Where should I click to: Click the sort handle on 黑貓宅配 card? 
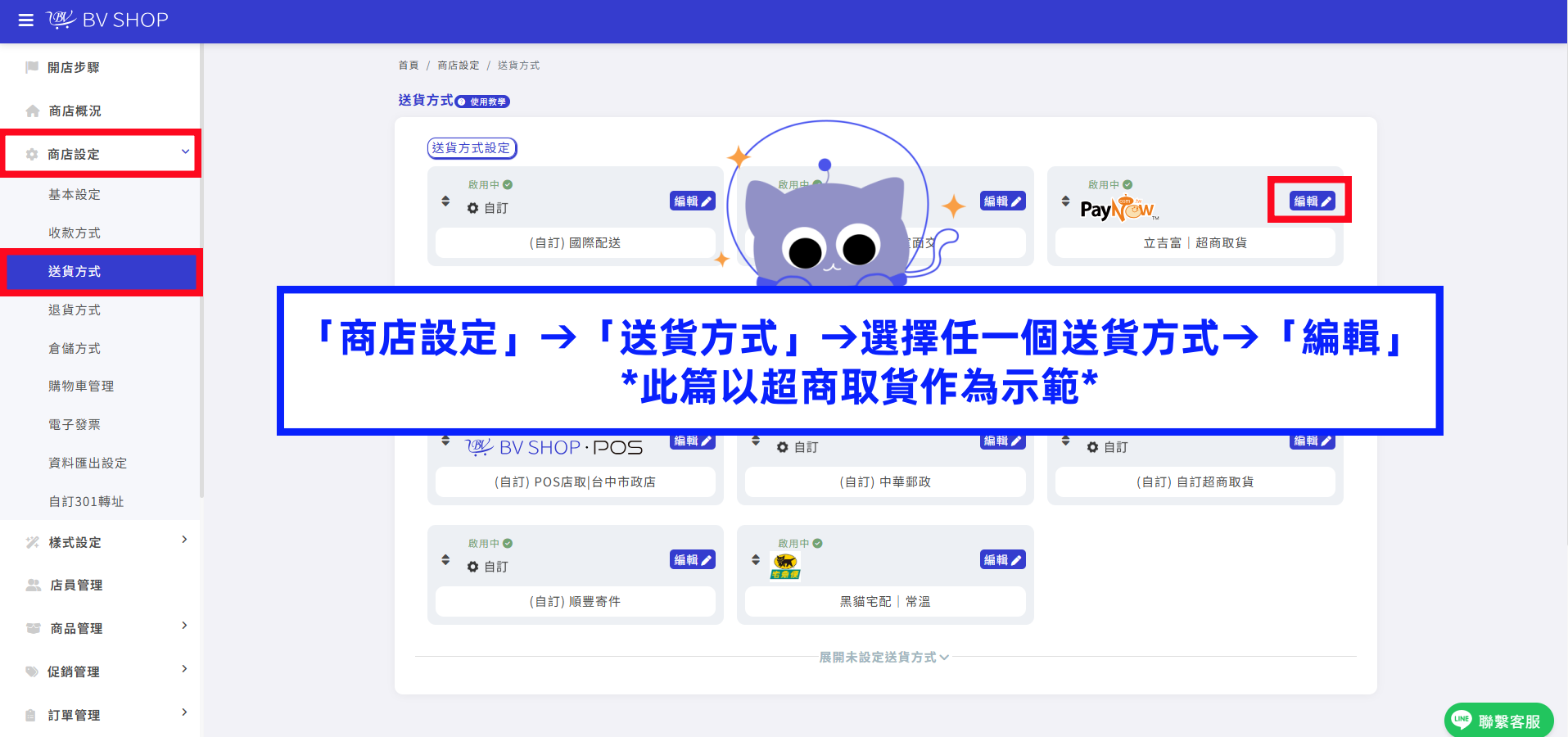click(756, 560)
